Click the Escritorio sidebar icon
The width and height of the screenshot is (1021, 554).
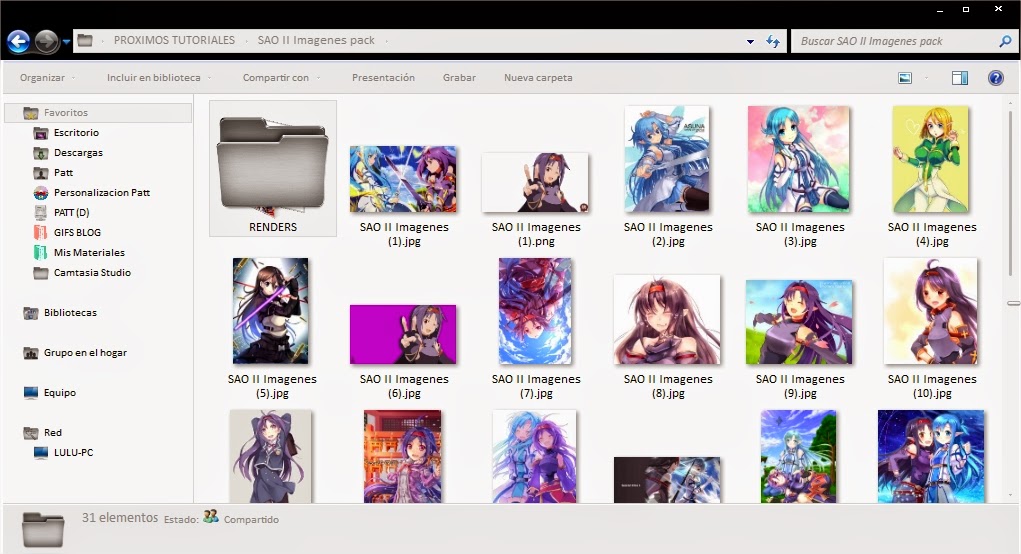pyautogui.click(x=41, y=133)
